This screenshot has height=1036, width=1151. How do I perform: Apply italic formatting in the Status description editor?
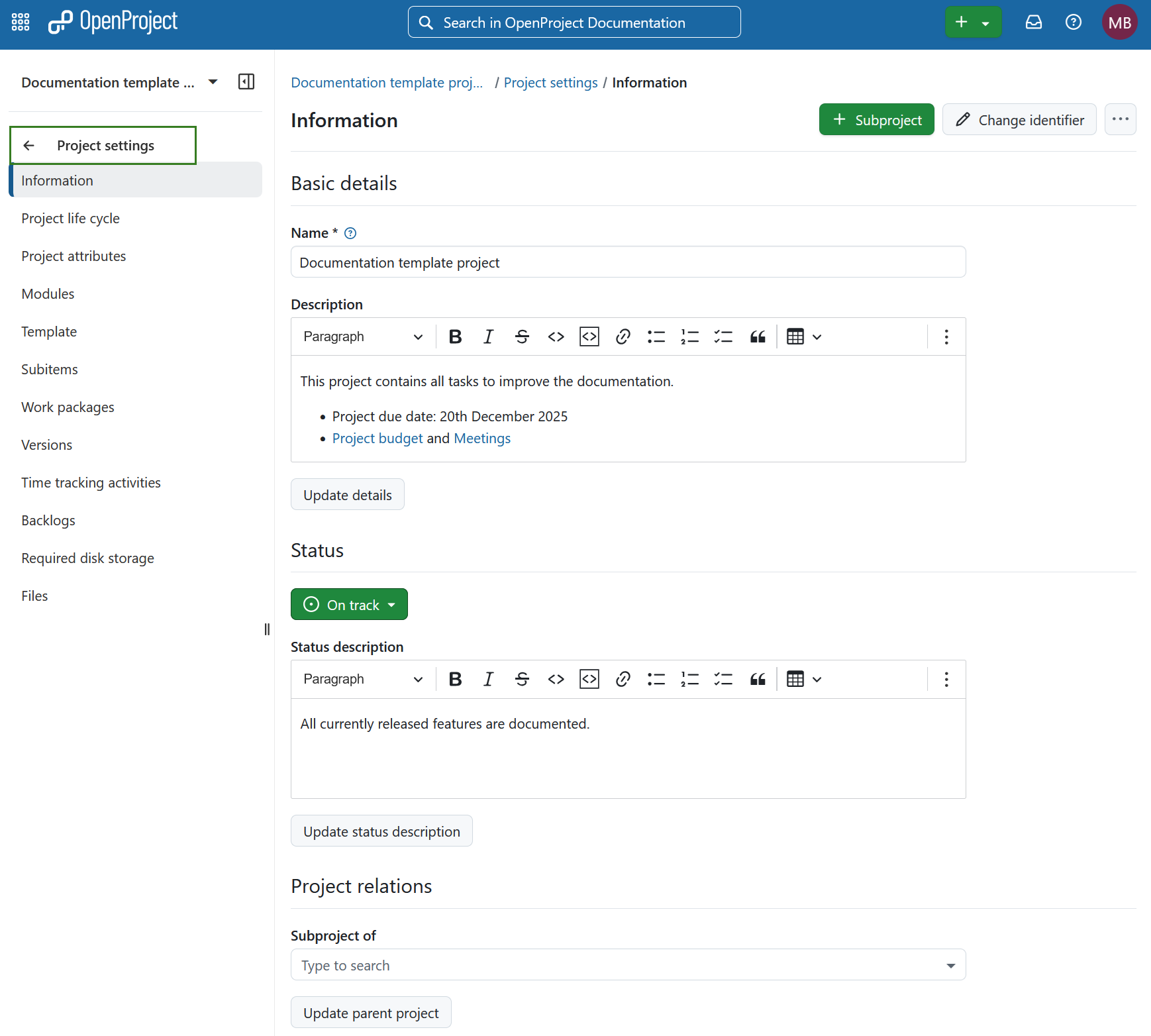click(488, 679)
